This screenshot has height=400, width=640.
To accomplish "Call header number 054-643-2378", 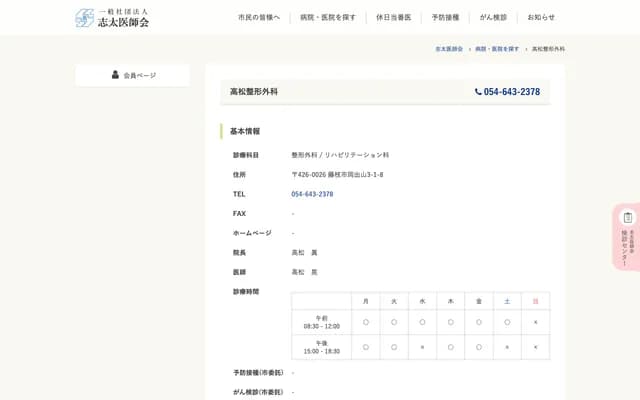I will click(511, 92).
